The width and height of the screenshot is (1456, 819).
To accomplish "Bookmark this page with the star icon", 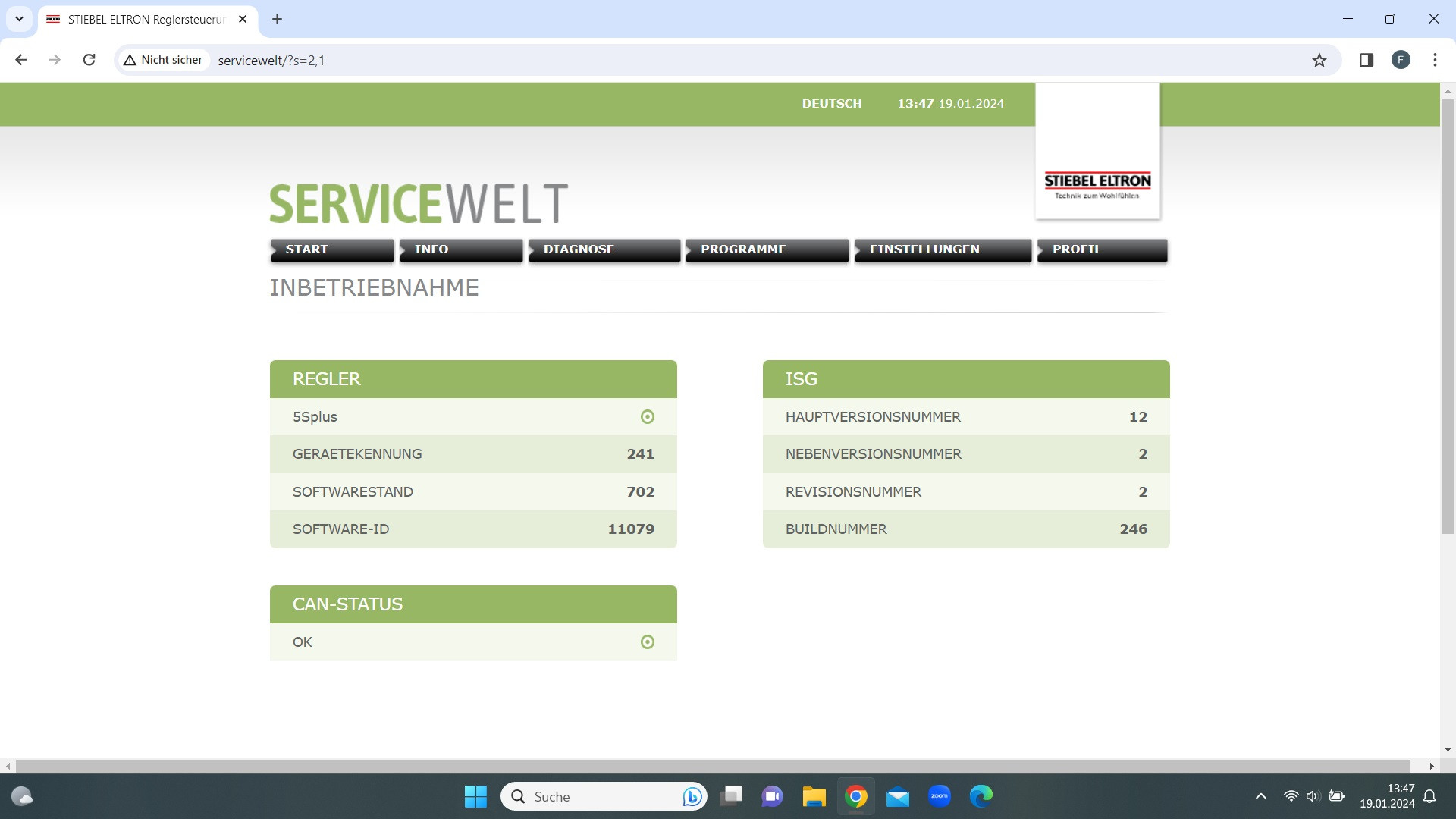I will [x=1319, y=61].
